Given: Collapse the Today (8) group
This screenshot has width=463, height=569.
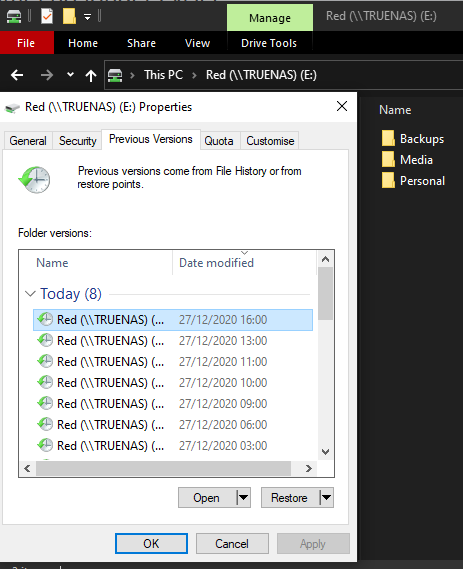Looking at the screenshot, I should pyautogui.click(x=30, y=294).
